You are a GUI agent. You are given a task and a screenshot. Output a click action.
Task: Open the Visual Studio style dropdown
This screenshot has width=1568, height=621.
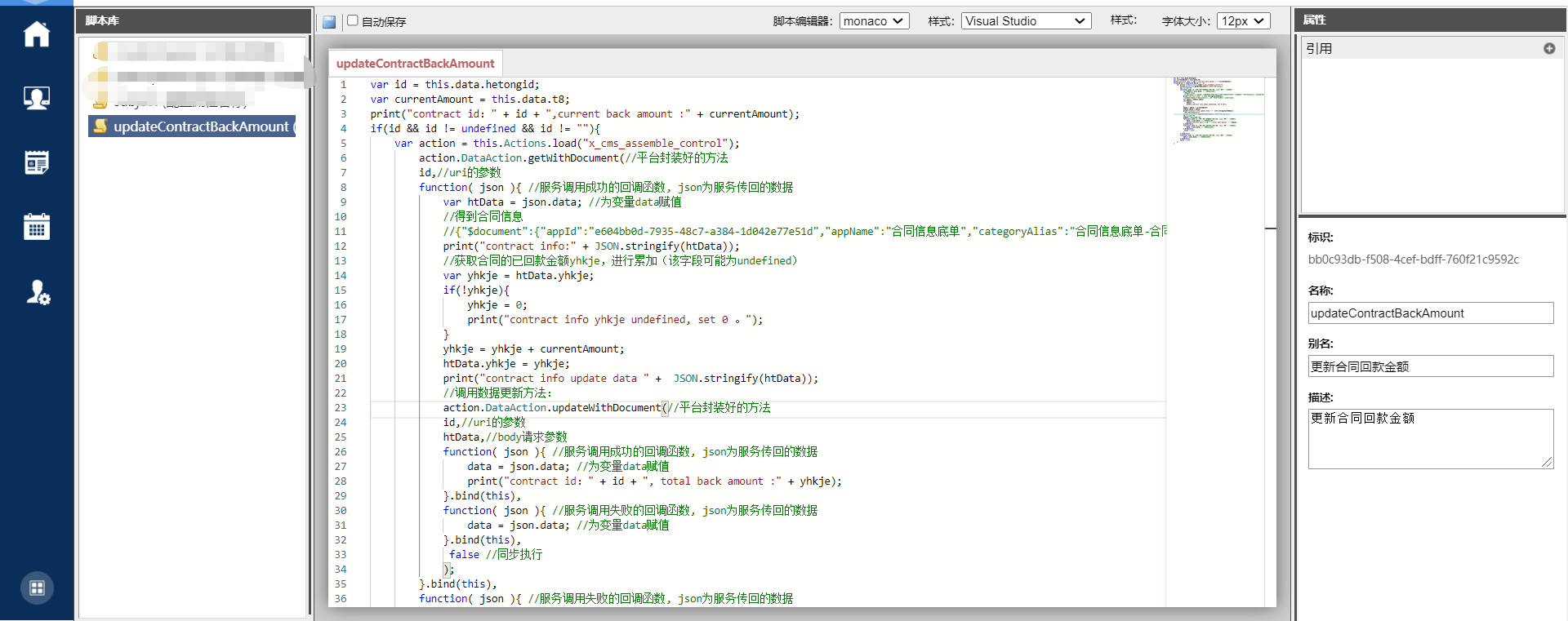1026,21
